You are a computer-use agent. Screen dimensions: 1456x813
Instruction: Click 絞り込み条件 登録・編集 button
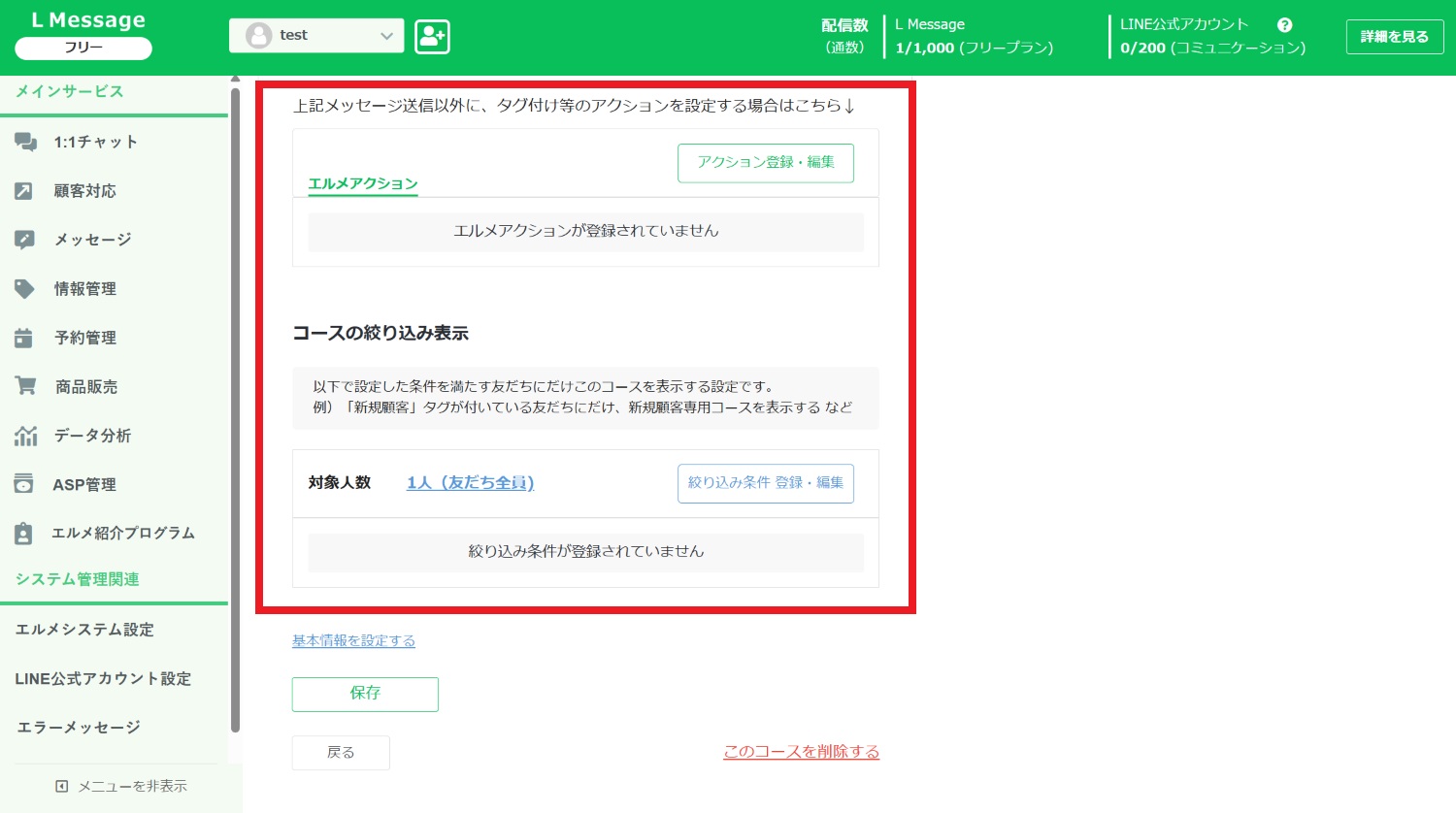[x=766, y=483]
